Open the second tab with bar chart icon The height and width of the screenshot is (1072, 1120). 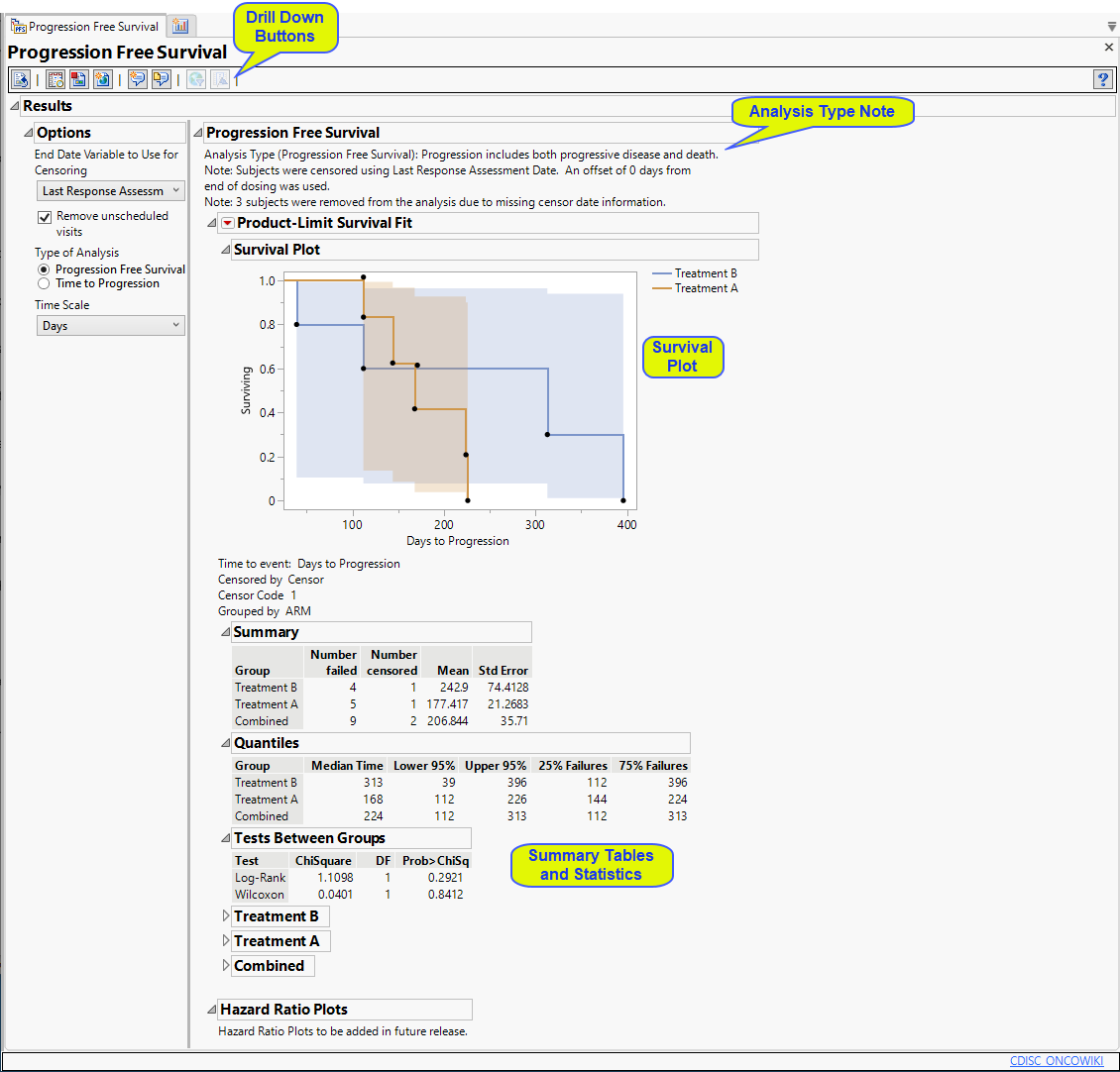pos(180,26)
